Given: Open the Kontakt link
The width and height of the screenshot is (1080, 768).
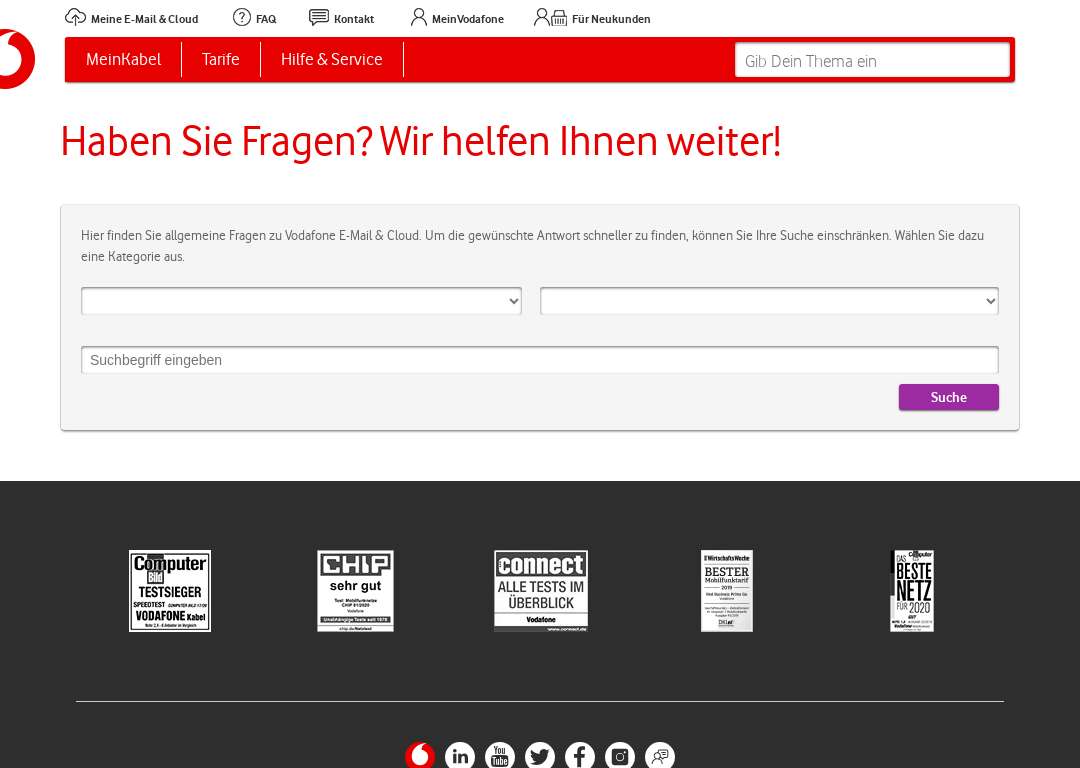Looking at the screenshot, I should tap(354, 19).
